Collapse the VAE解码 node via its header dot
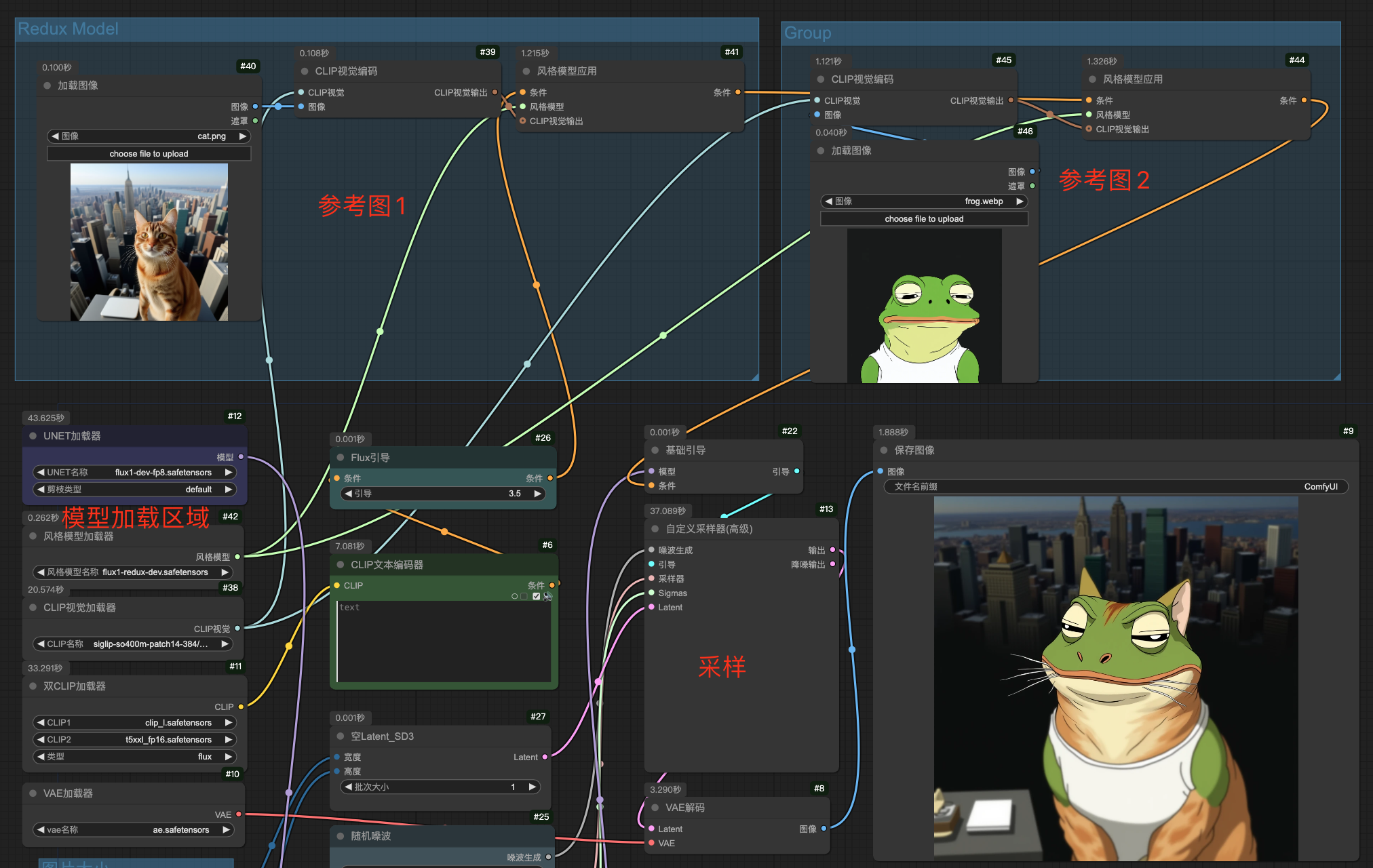Viewport: 1373px width, 868px height. tap(653, 808)
